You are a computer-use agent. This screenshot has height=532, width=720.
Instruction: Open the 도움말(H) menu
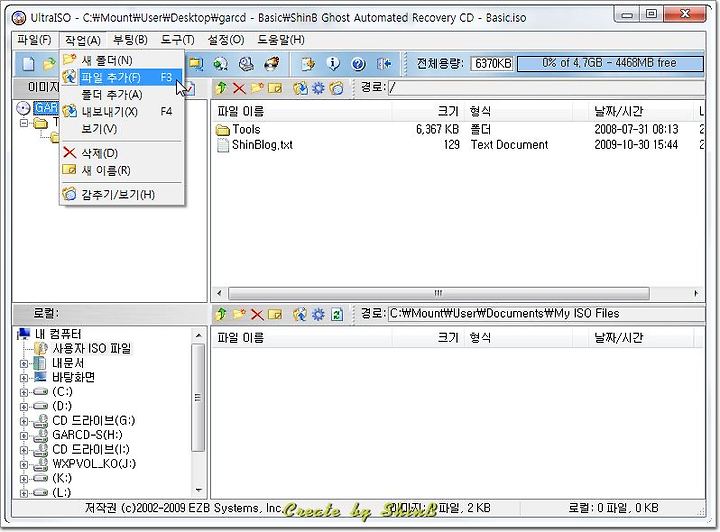[x=281, y=40]
